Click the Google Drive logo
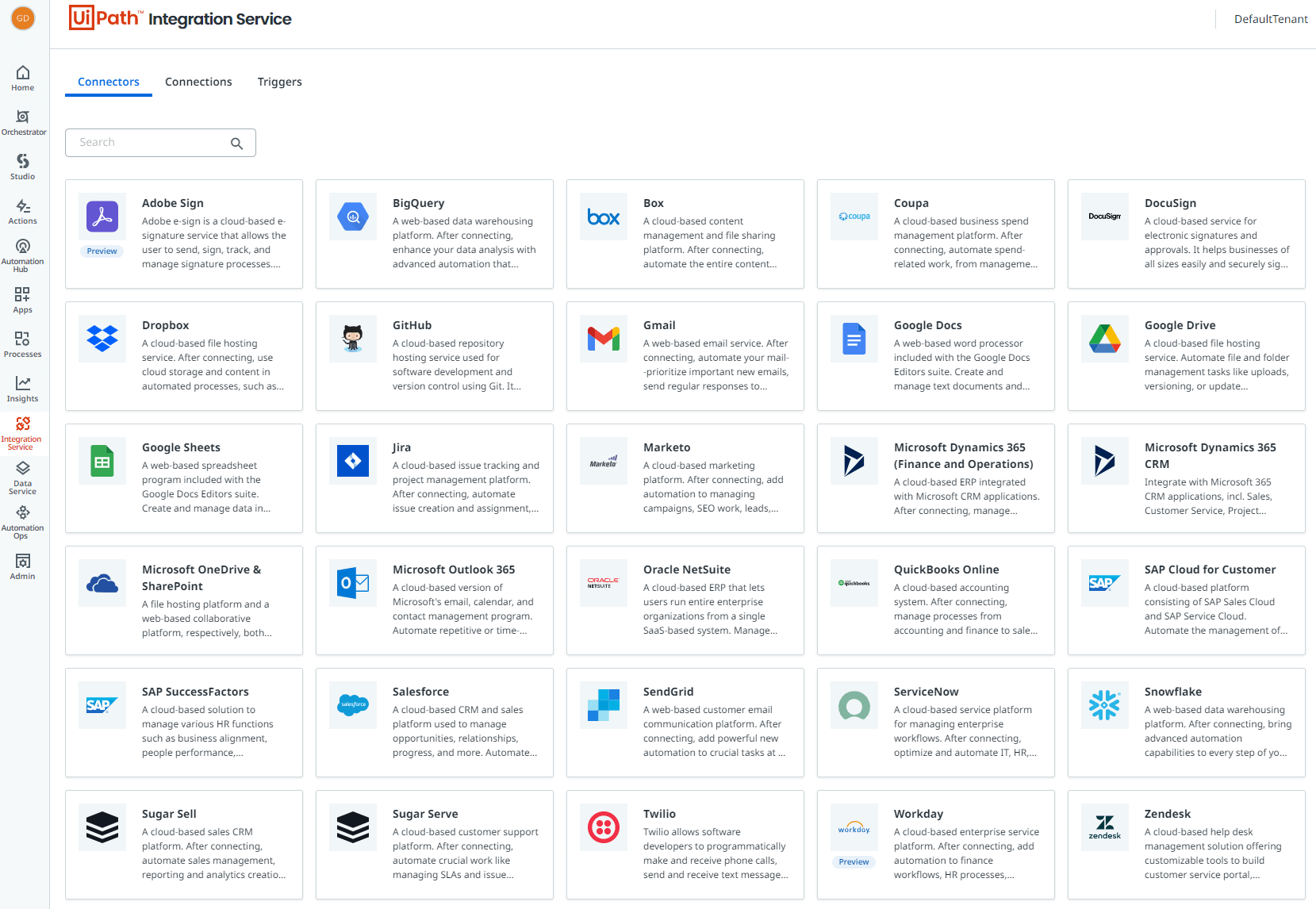This screenshot has width=1316, height=909. click(1105, 339)
